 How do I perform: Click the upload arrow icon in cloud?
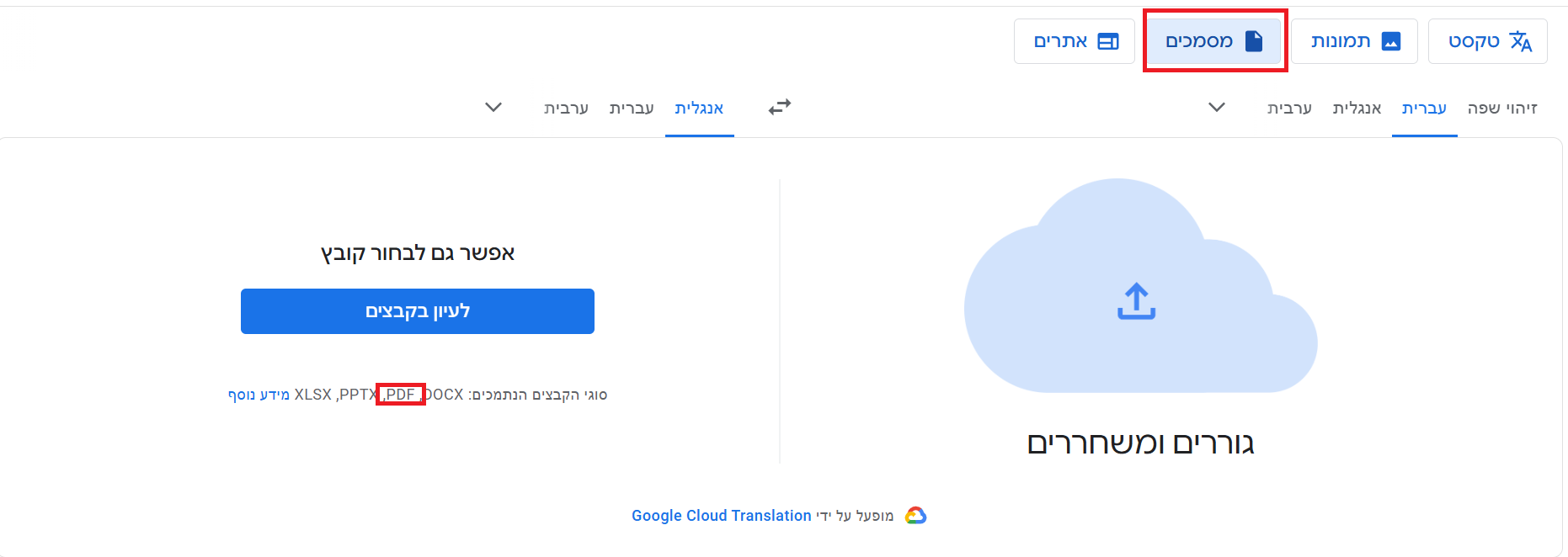tap(1136, 301)
